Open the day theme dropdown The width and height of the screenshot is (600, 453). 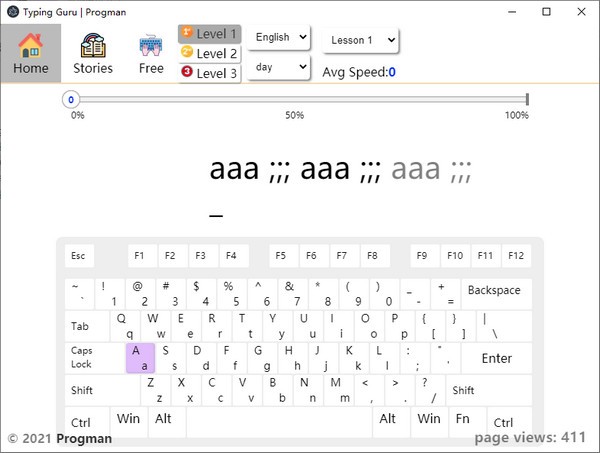pyautogui.click(x=279, y=67)
